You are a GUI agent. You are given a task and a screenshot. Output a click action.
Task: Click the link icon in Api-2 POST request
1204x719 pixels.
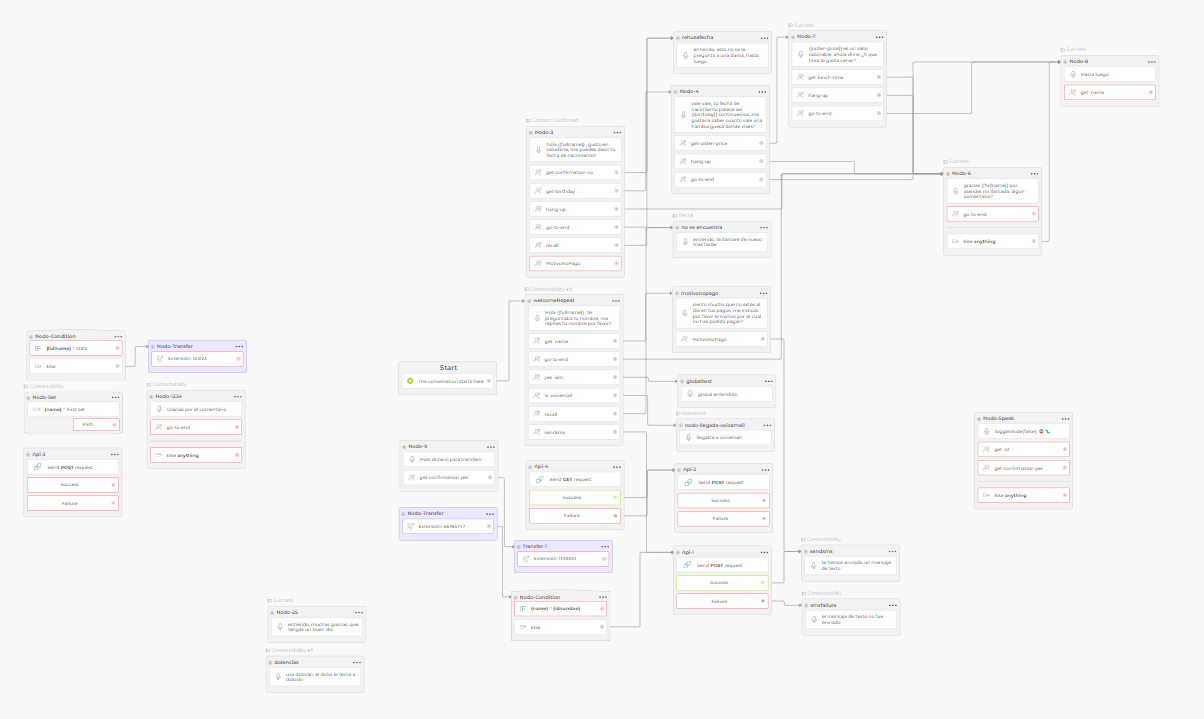point(686,482)
